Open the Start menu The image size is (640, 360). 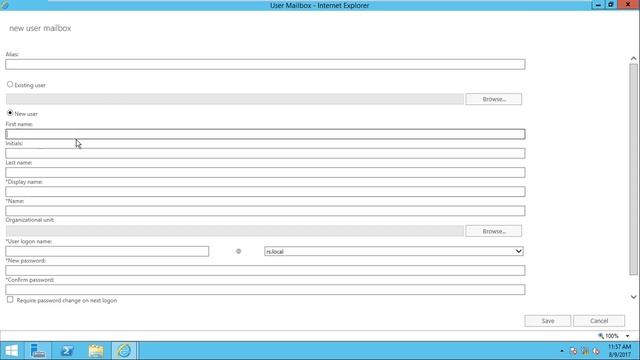pos(11,351)
